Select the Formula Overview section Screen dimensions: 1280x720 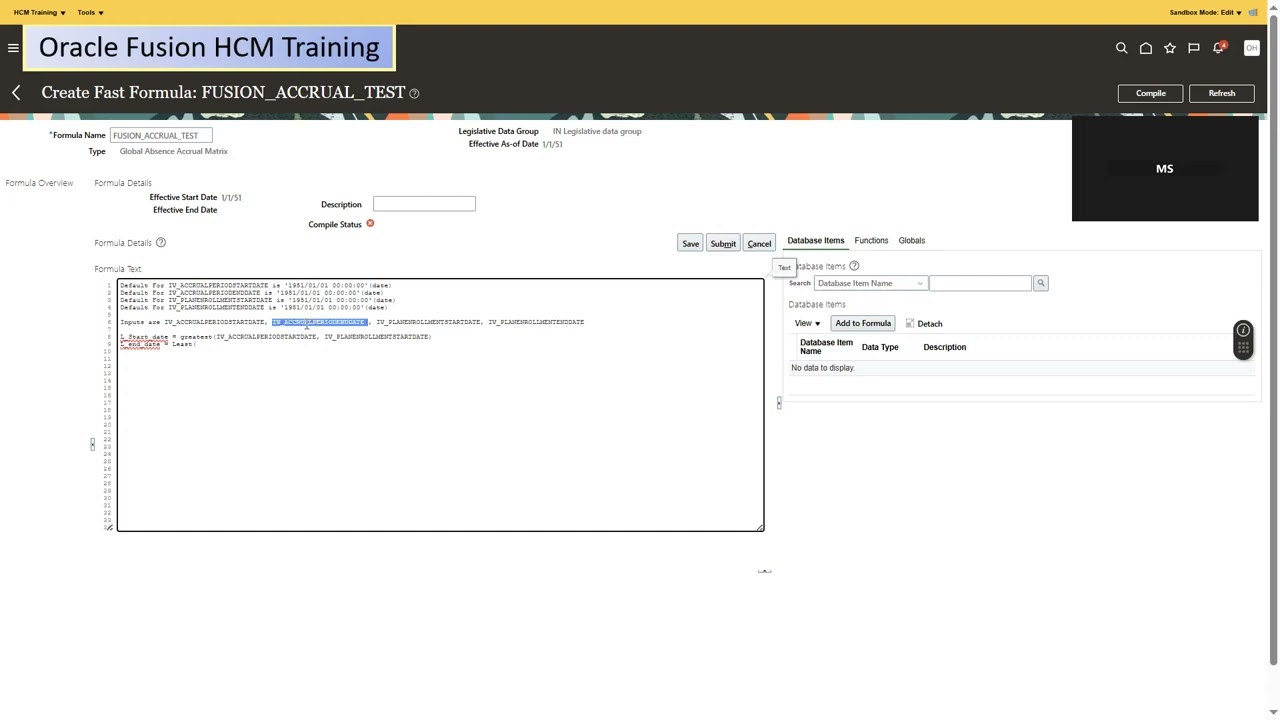[x=39, y=183]
